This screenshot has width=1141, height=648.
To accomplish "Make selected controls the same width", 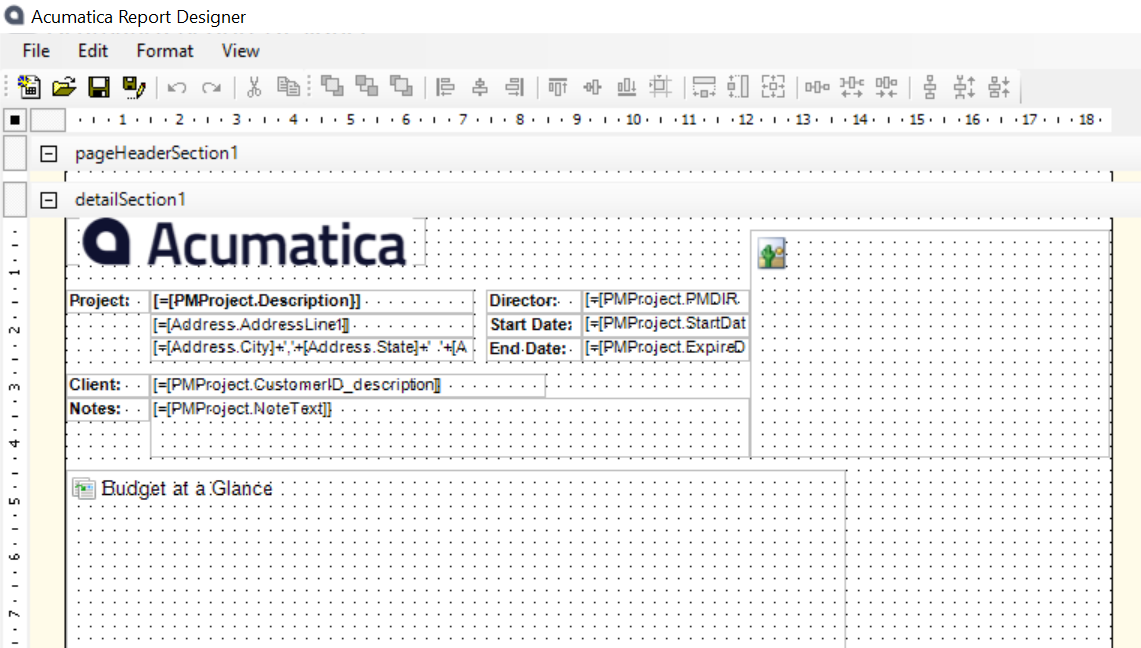I will coord(704,87).
